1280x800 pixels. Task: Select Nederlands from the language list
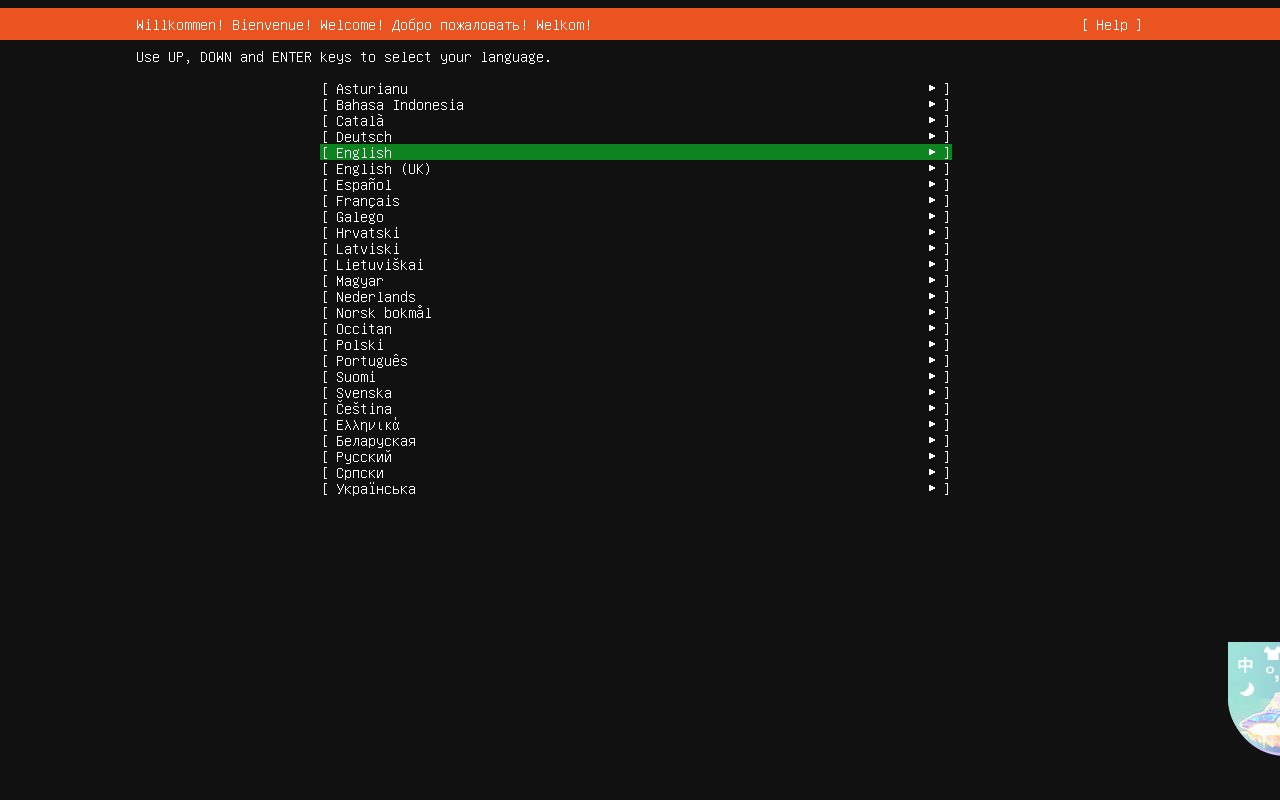(x=375, y=297)
